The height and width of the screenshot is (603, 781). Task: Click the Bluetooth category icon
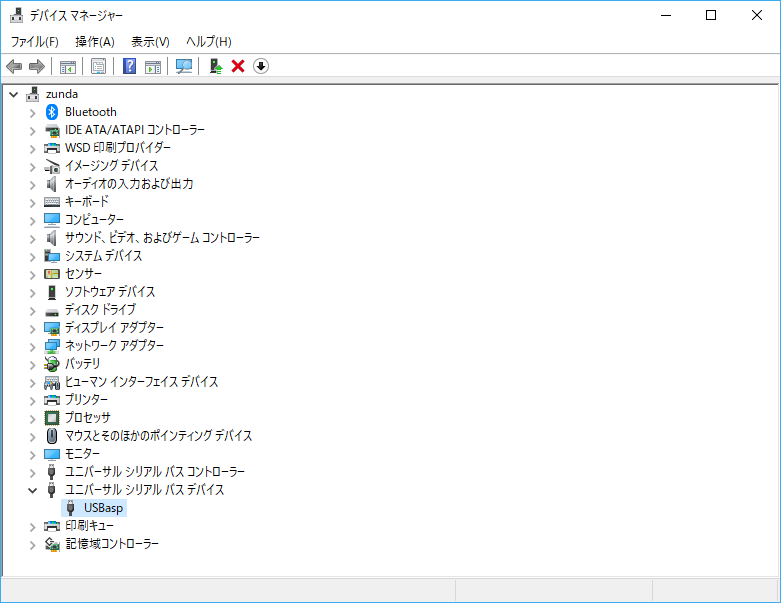click(x=52, y=112)
